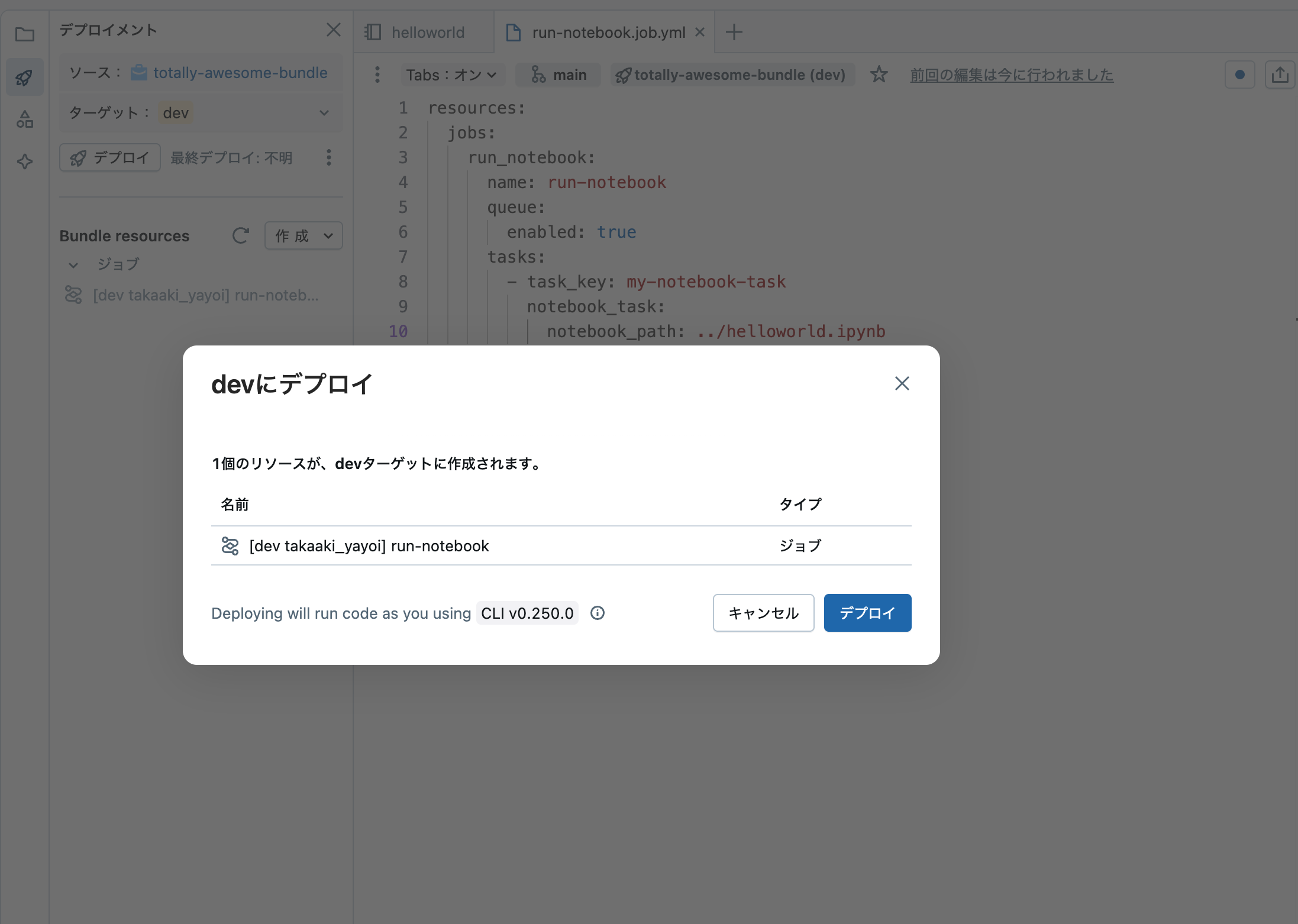Click キャンセル to cancel the deployment
Image resolution: width=1298 pixels, height=924 pixels.
click(763, 613)
